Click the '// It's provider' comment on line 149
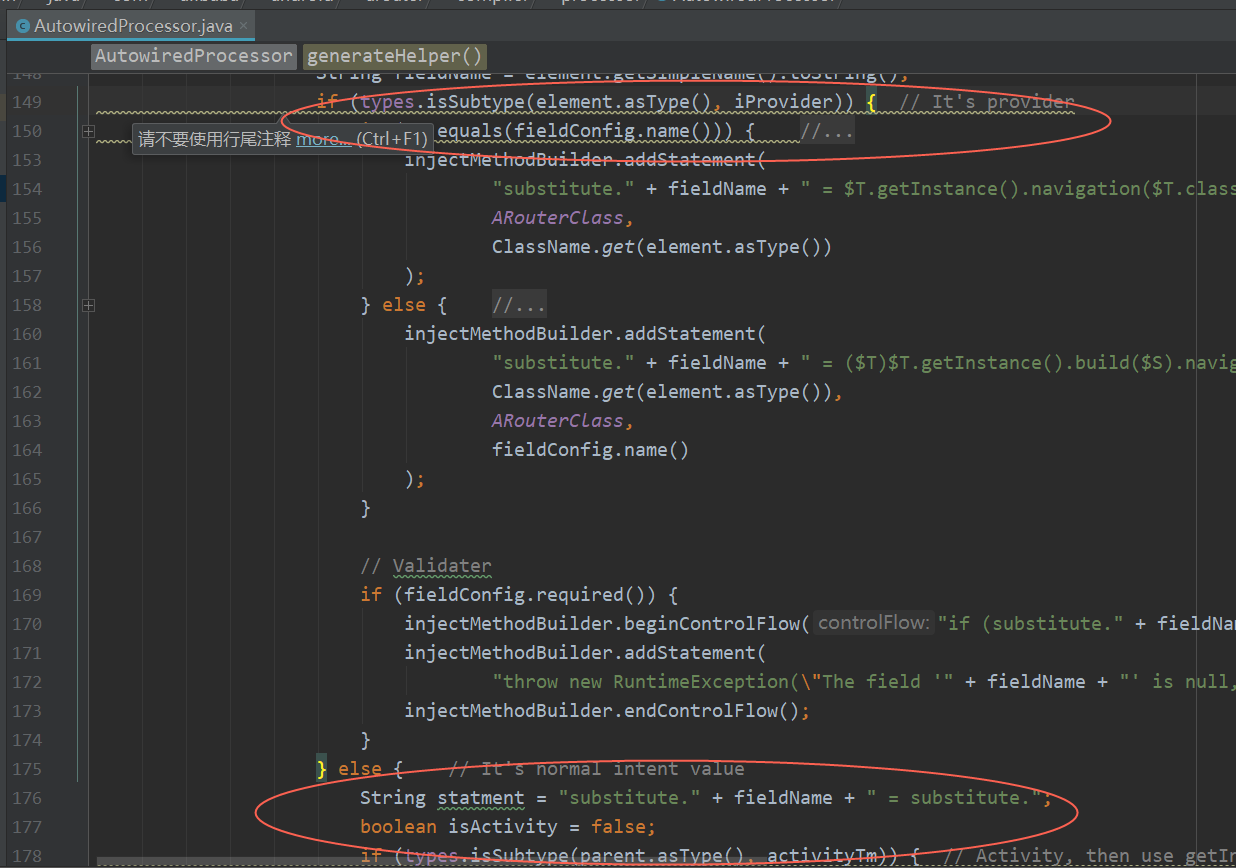1236x868 pixels. click(x=987, y=102)
